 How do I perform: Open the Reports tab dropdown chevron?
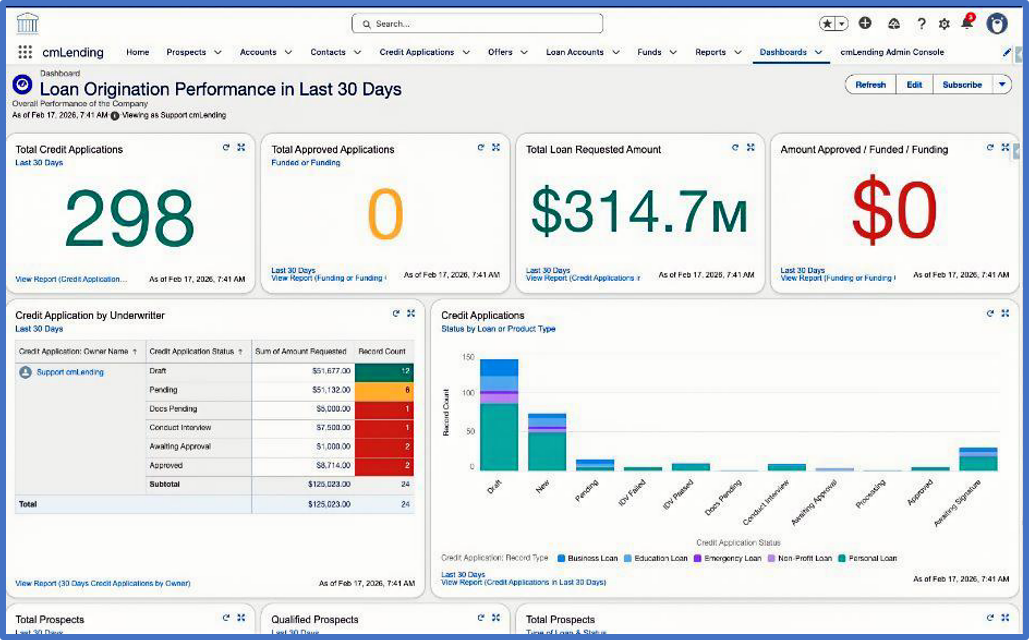click(x=738, y=53)
